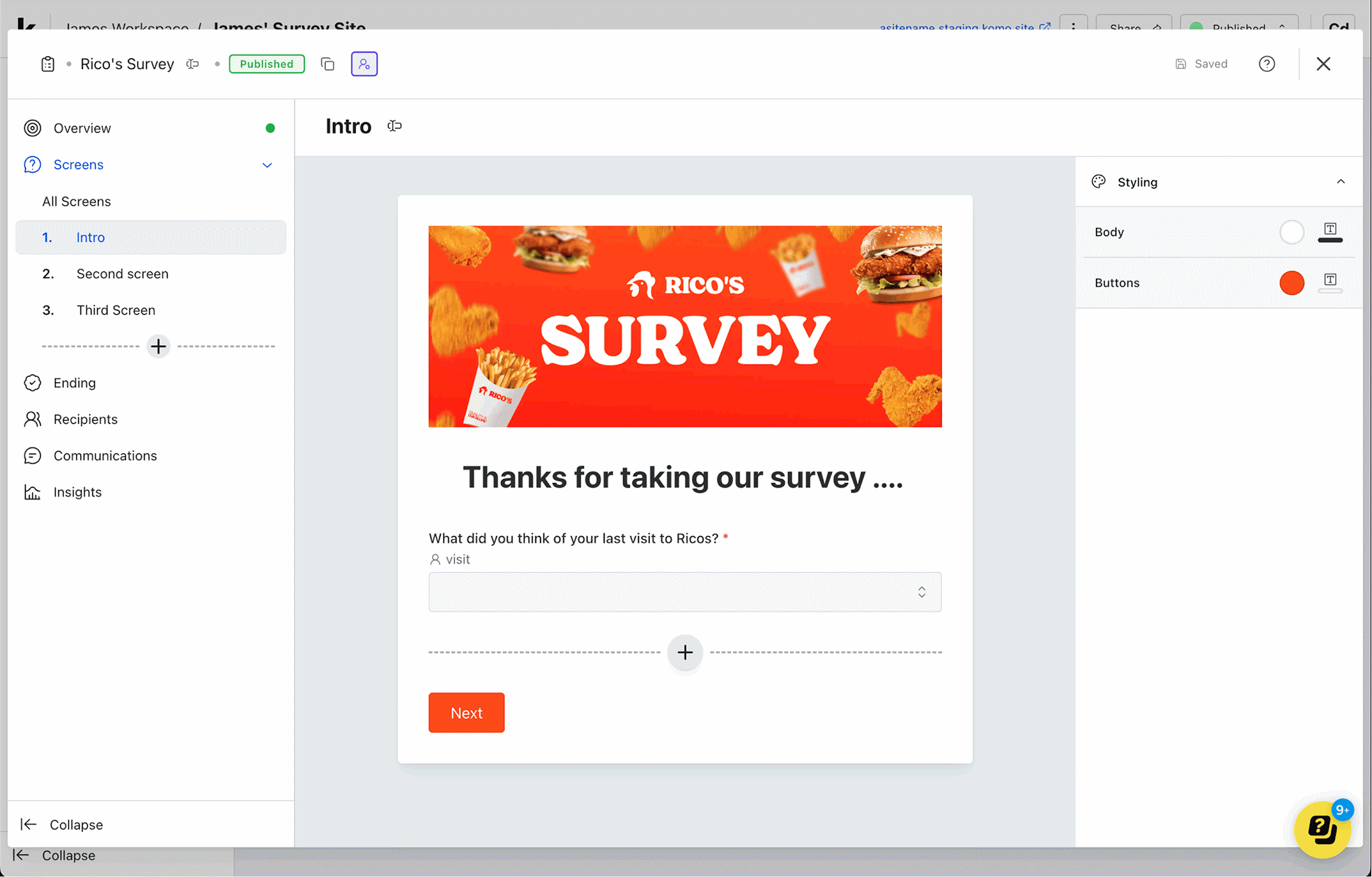The image size is (1372, 877).
Task: Open the help chat widget
Action: pos(1322,829)
